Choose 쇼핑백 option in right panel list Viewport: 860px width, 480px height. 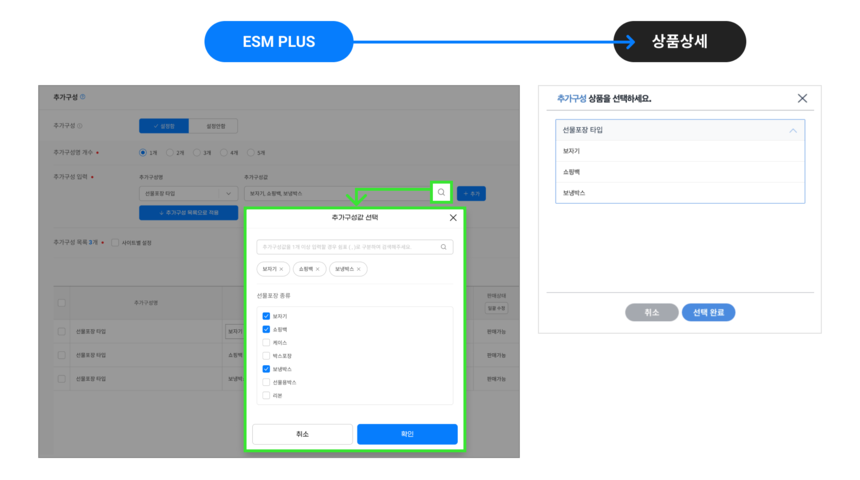coord(680,172)
